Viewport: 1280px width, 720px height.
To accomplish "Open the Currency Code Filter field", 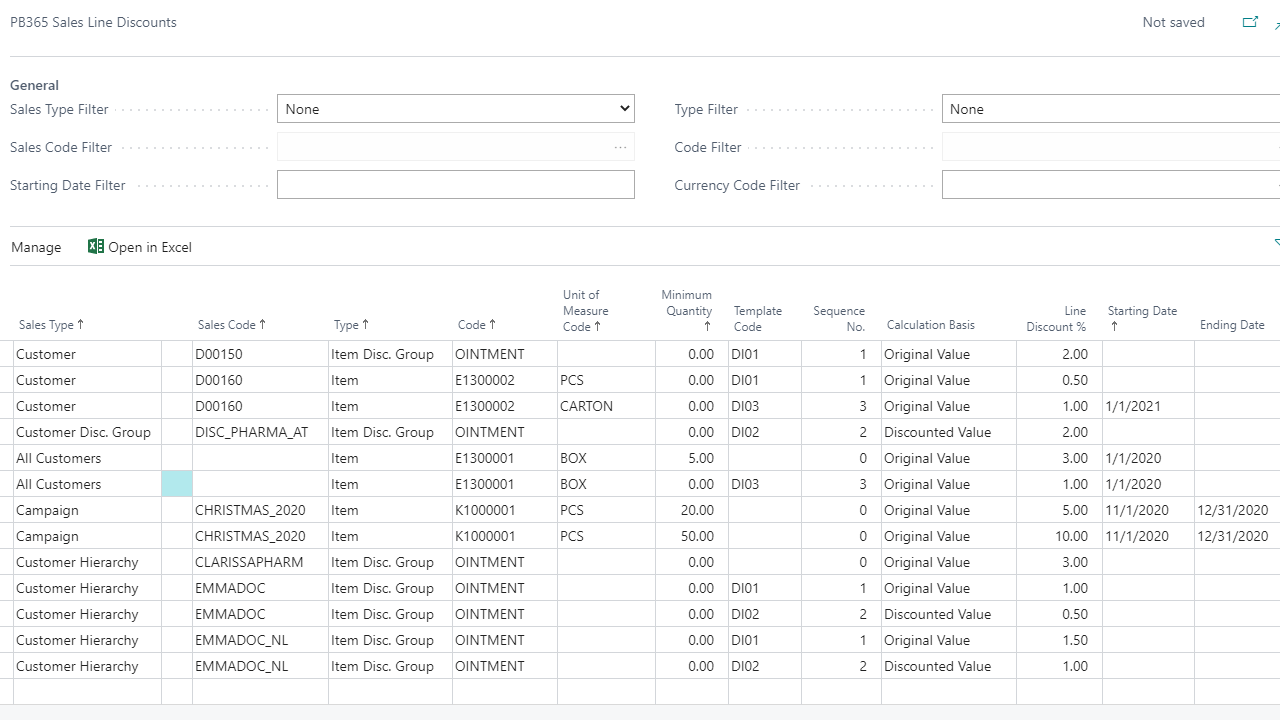I will pos(1110,185).
